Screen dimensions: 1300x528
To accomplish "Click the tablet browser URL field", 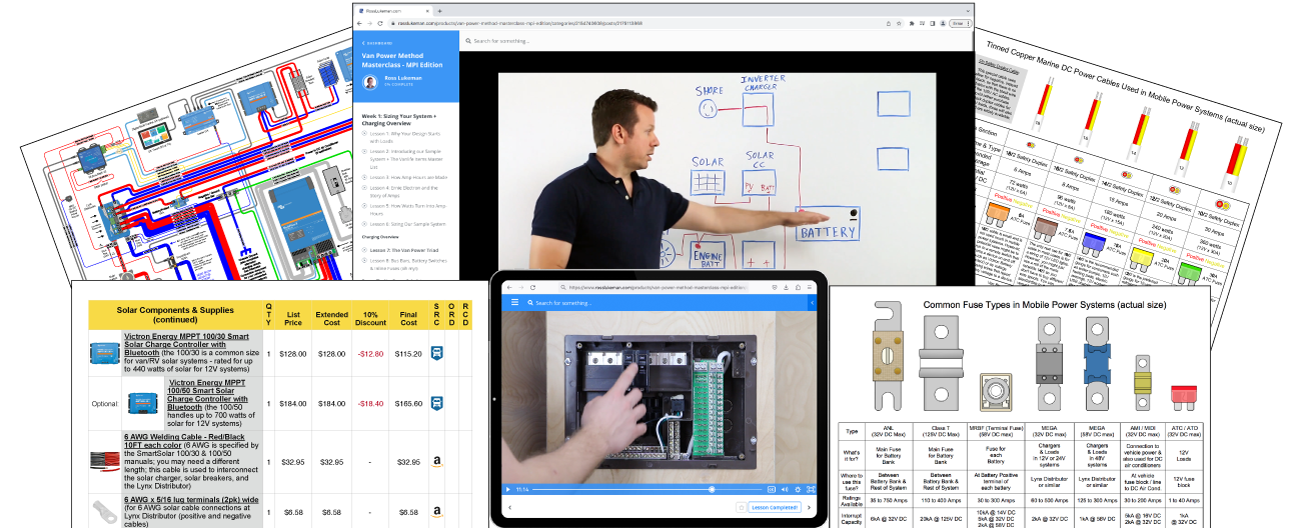I will (x=654, y=287).
